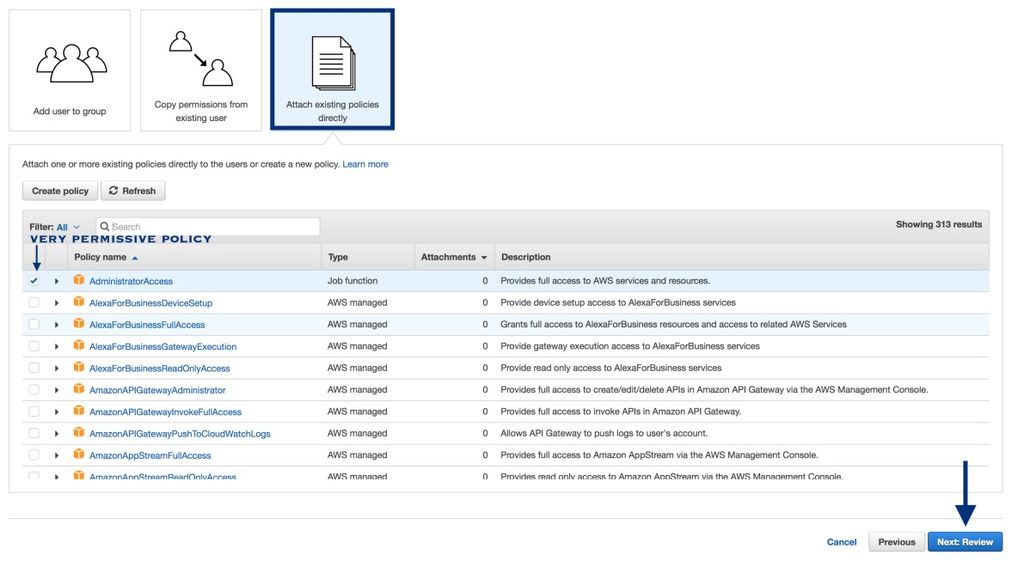Expand the AdministratorAccess policy row
The image size is (1024, 567).
click(x=57, y=281)
